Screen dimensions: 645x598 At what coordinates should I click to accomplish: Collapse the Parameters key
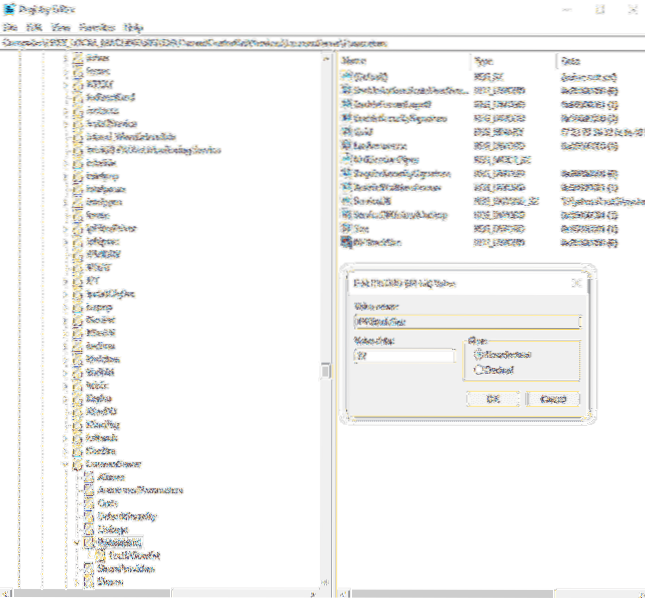click(76, 541)
